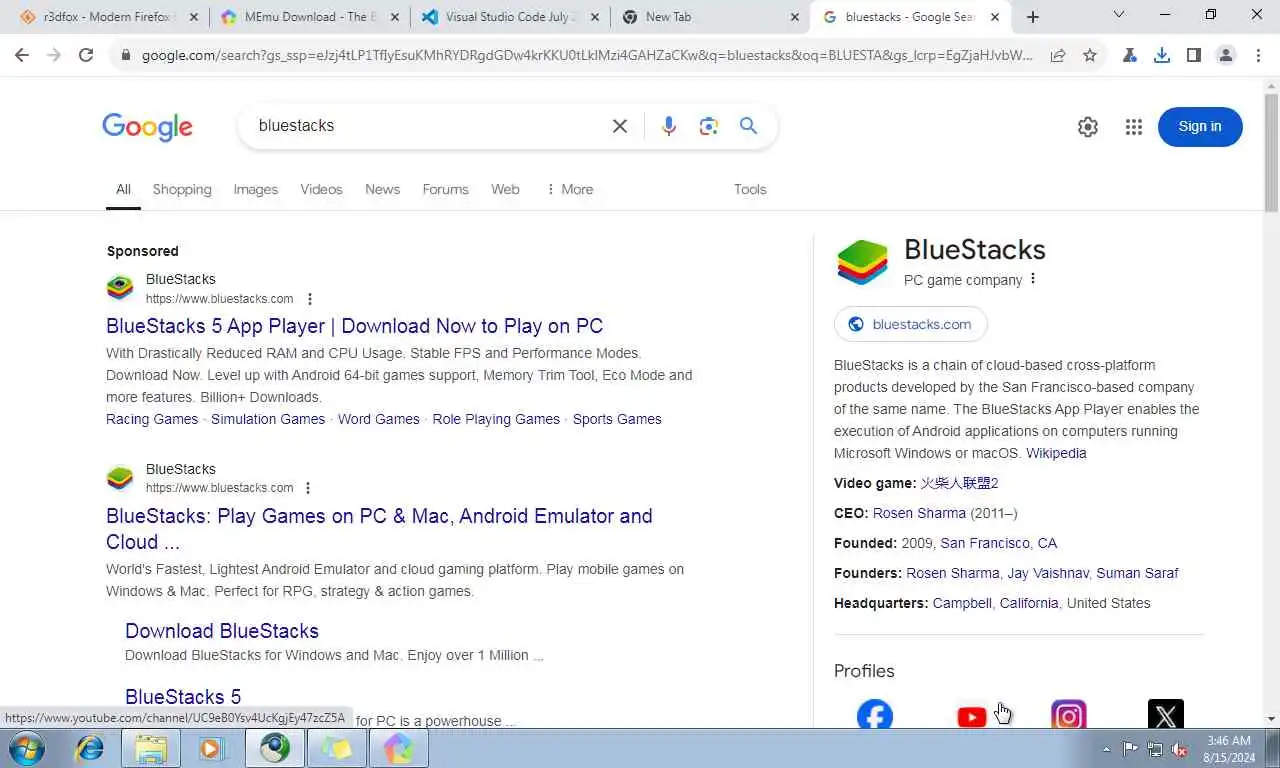Close the bluestacks Google Search tab

pyautogui.click(x=995, y=17)
